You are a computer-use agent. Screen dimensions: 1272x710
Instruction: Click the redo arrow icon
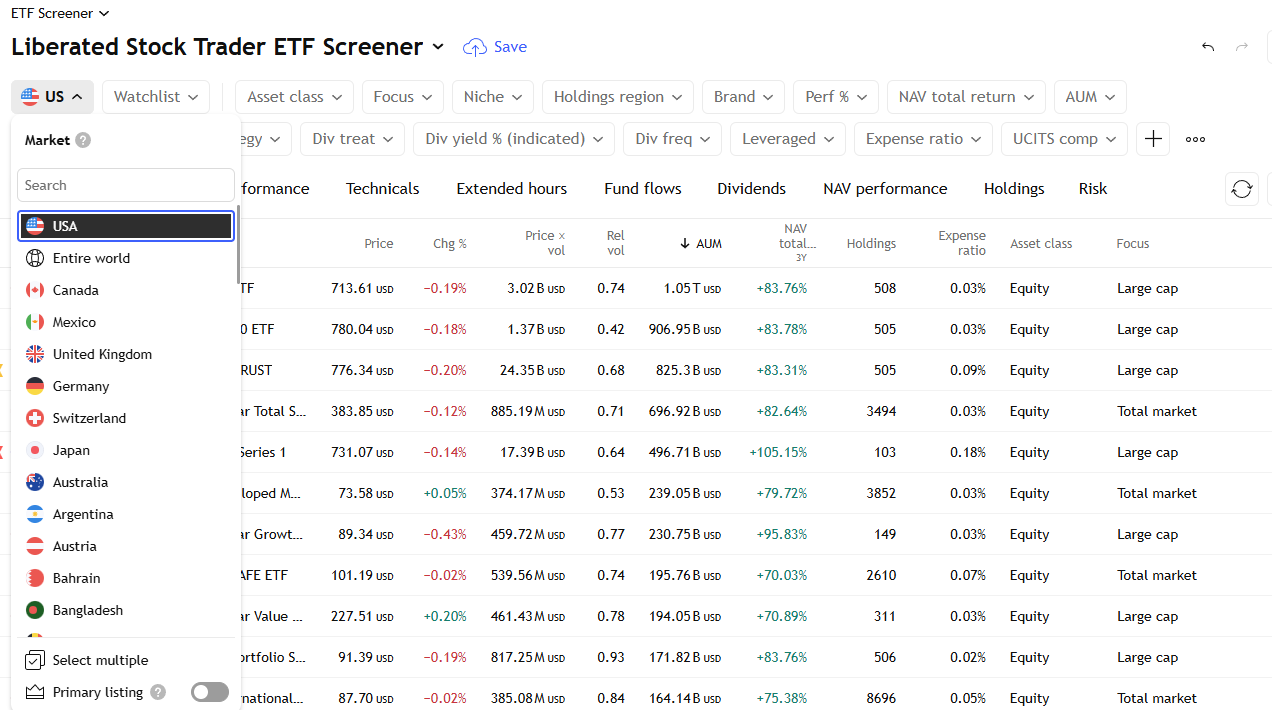(x=1242, y=47)
